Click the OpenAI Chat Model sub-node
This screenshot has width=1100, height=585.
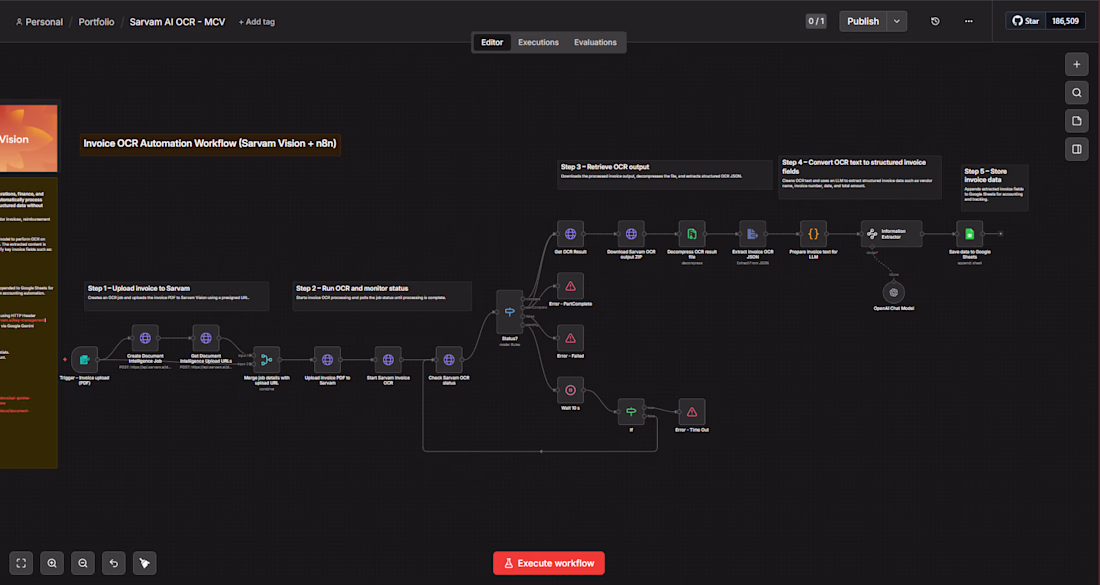coord(894,292)
